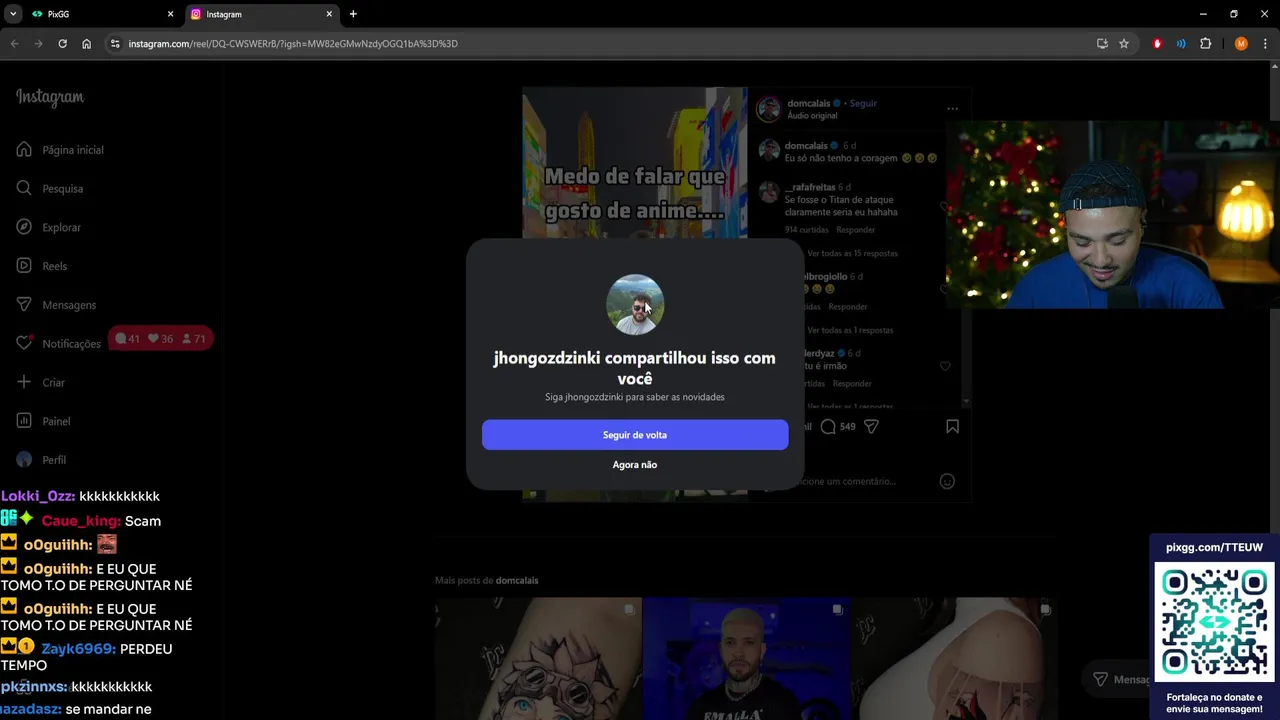Click the domcalais avatar in header
The image size is (1280, 720).
pyautogui.click(x=769, y=109)
